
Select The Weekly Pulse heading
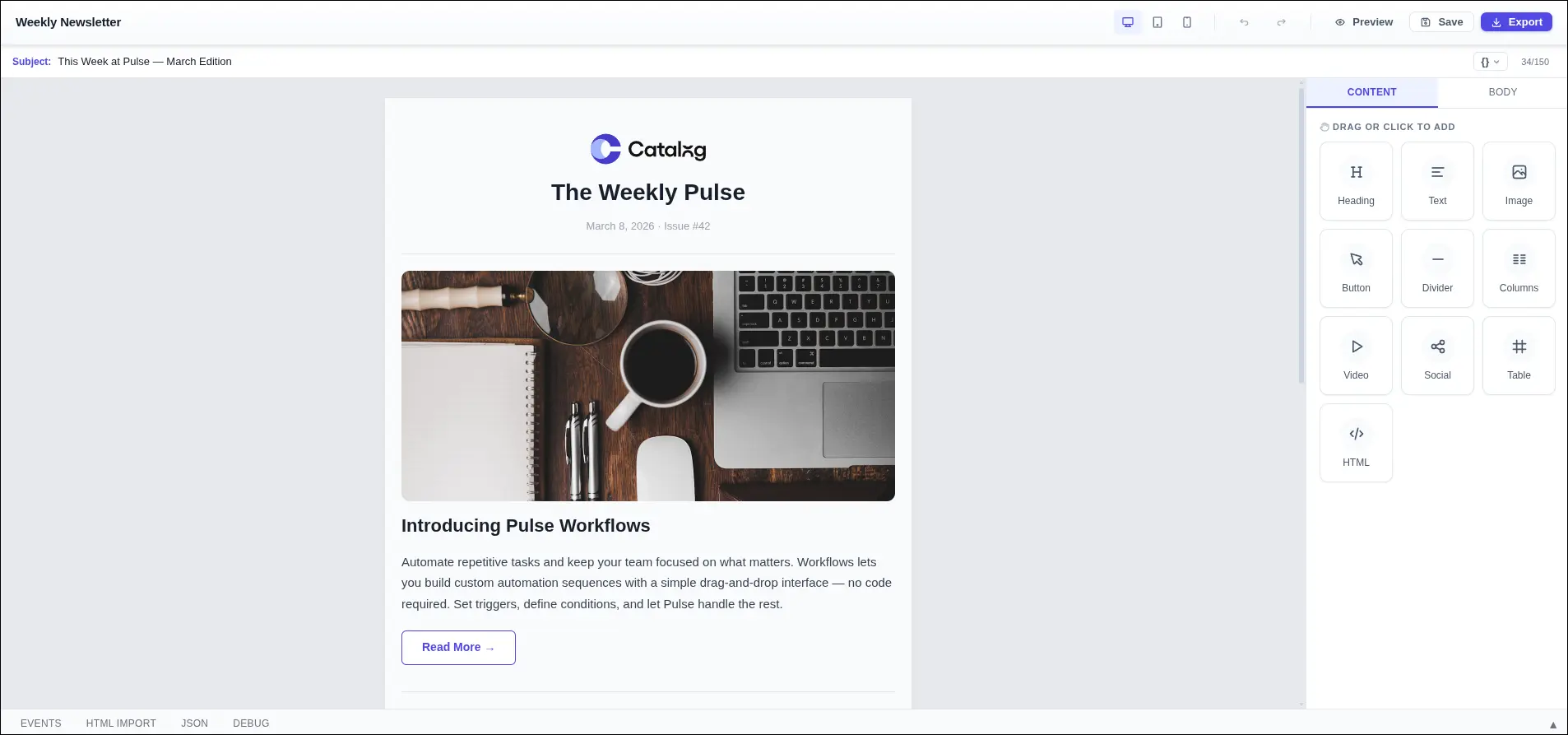tap(648, 193)
